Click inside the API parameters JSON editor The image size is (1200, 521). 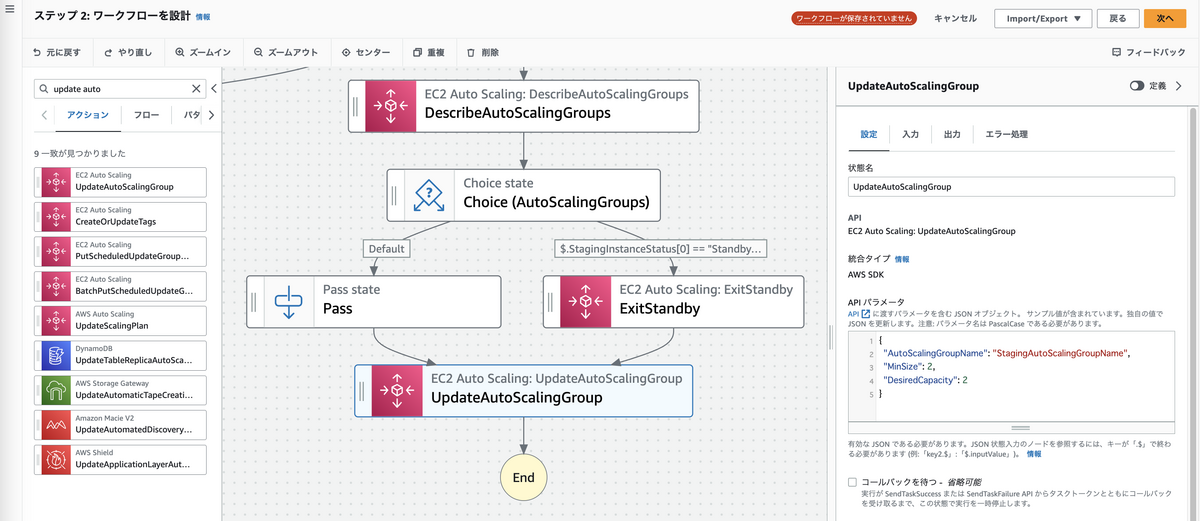(x=1011, y=377)
